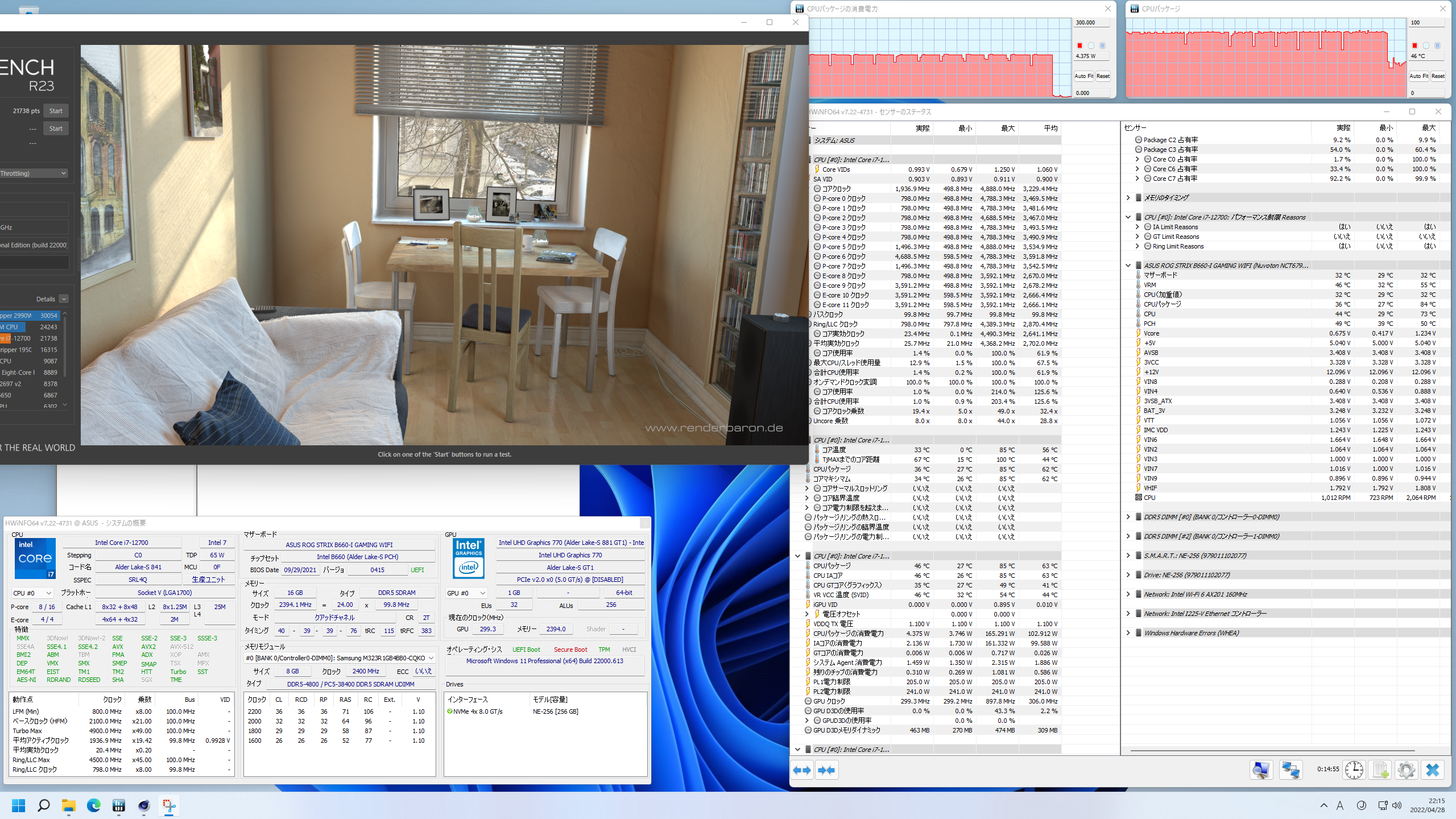This screenshot has width=1456, height=819.
Task: Open the memory module BANK 0 dropdown
Action: (340, 658)
